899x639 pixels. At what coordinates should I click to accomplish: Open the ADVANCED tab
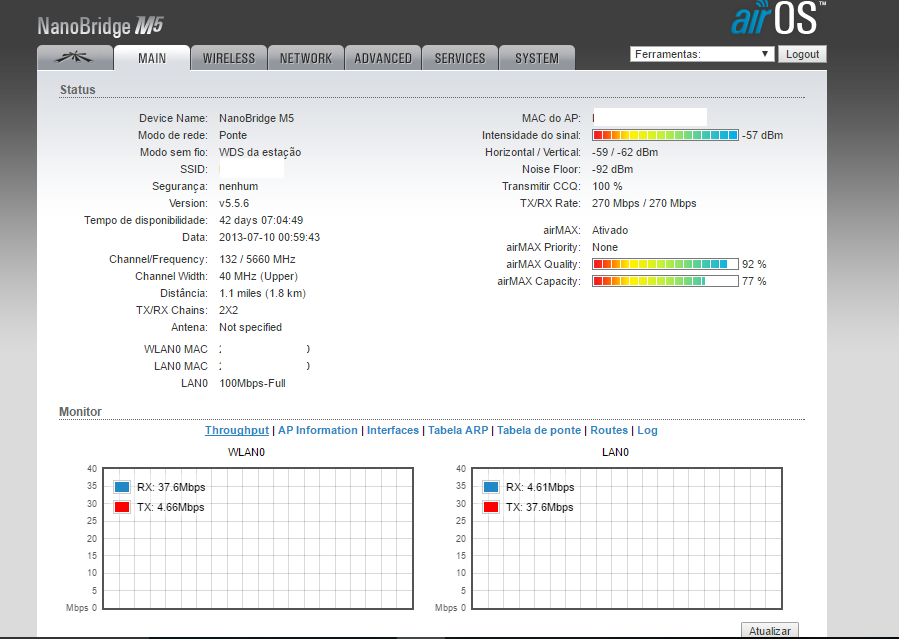coord(383,58)
